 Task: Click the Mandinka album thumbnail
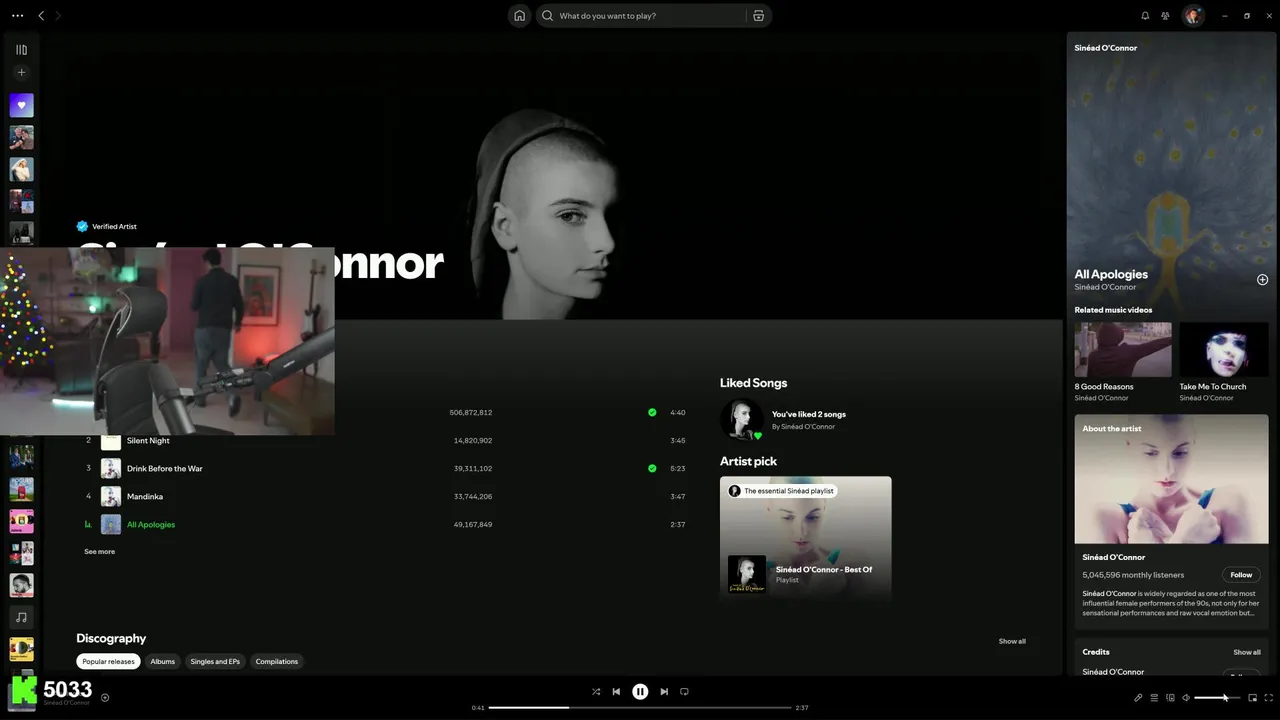tap(111, 496)
